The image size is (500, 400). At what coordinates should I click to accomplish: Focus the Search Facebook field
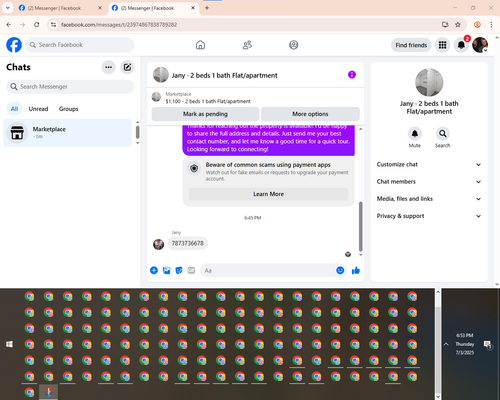tap(80, 45)
